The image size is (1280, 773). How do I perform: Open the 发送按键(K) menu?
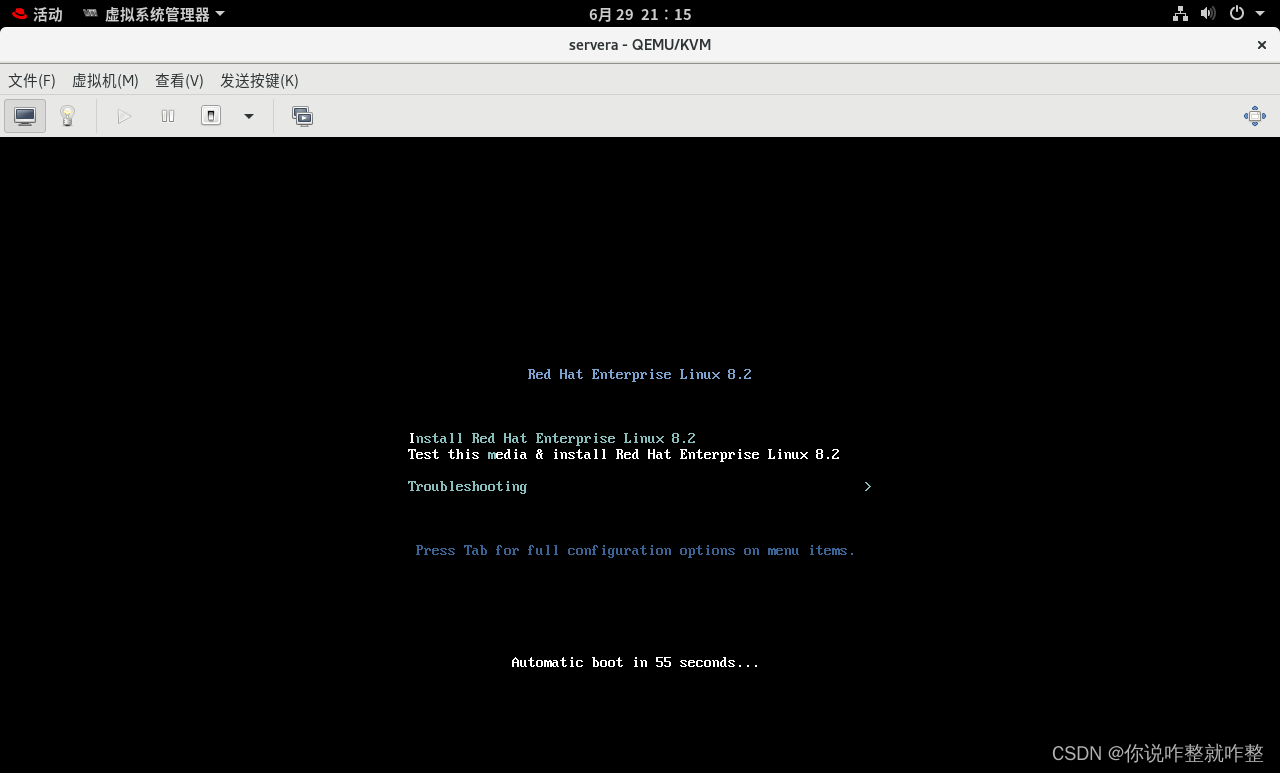[259, 81]
